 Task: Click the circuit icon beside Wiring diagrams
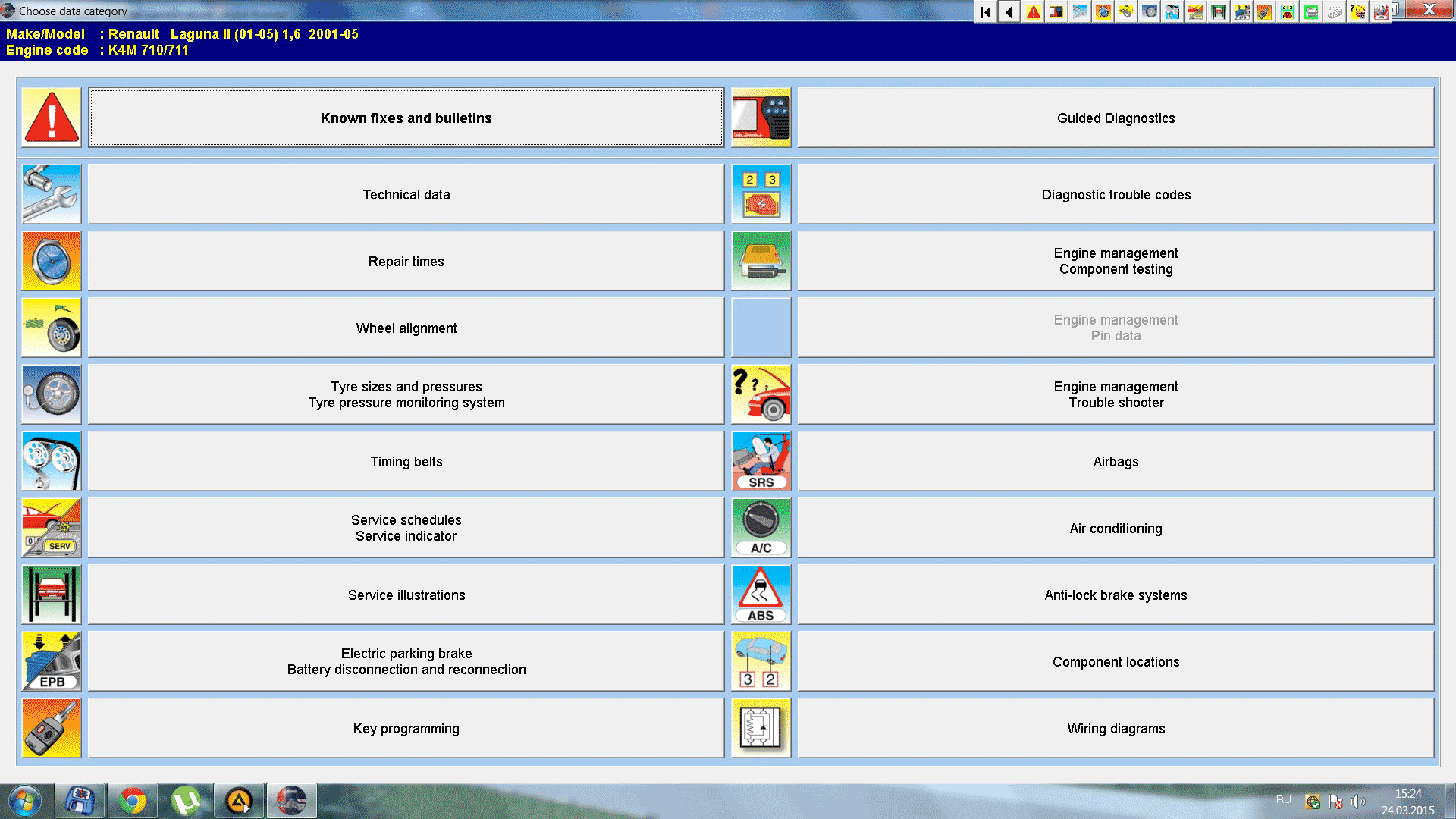[x=761, y=728]
